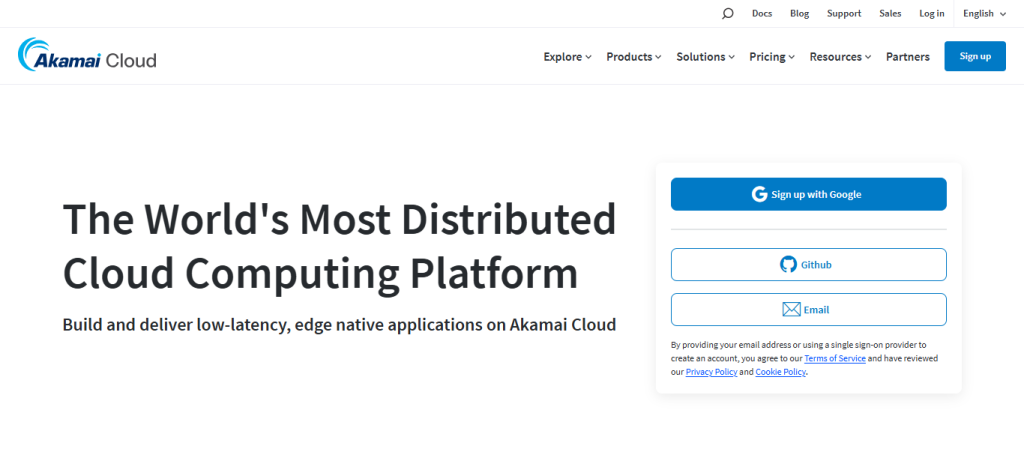Expand the English language dropdown
The height and width of the screenshot is (455, 1024).
pyautogui.click(x=984, y=14)
